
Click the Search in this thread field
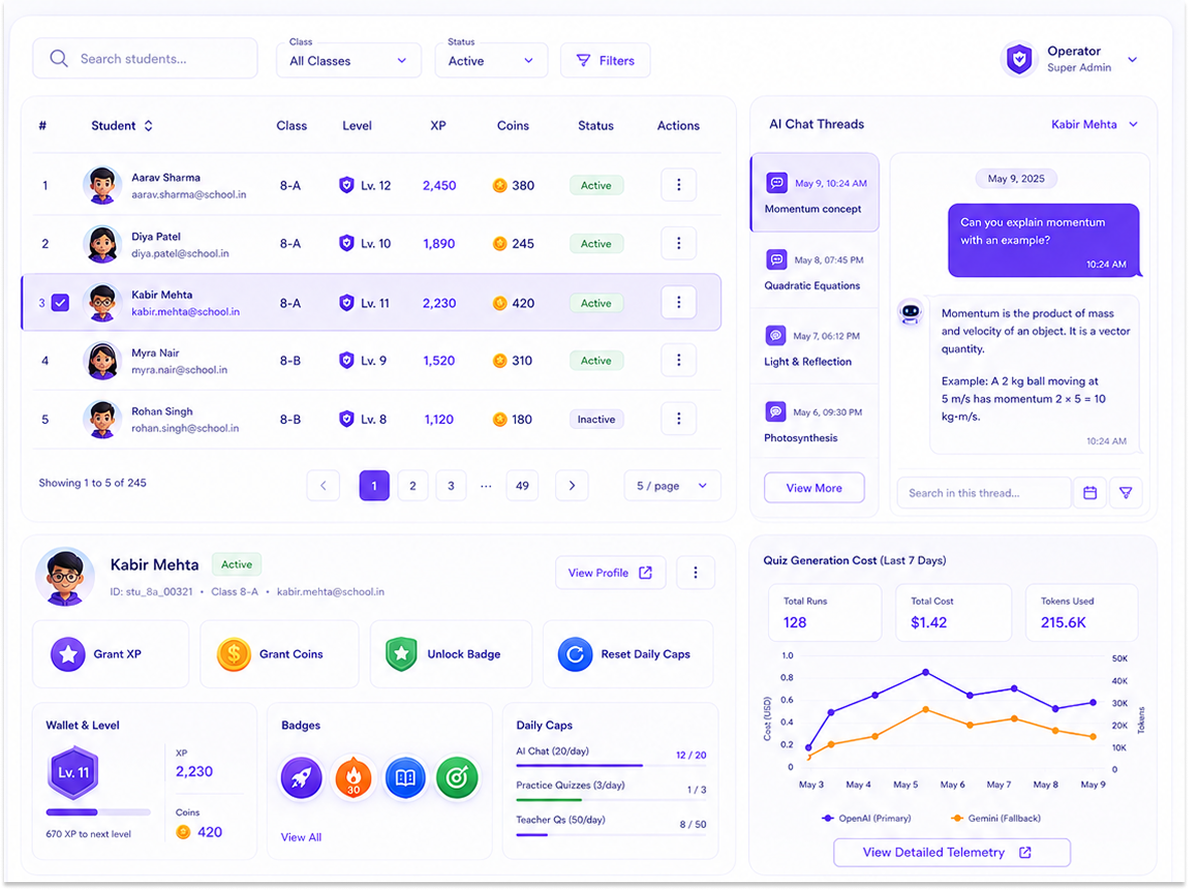point(984,493)
